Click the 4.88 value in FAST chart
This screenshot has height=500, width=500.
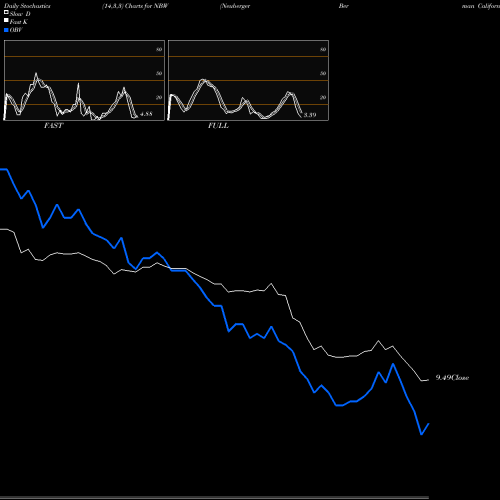click(146, 114)
